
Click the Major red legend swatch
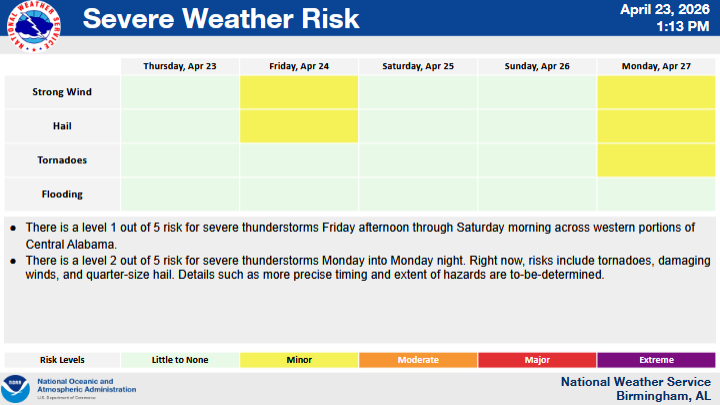pyautogui.click(x=537, y=360)
